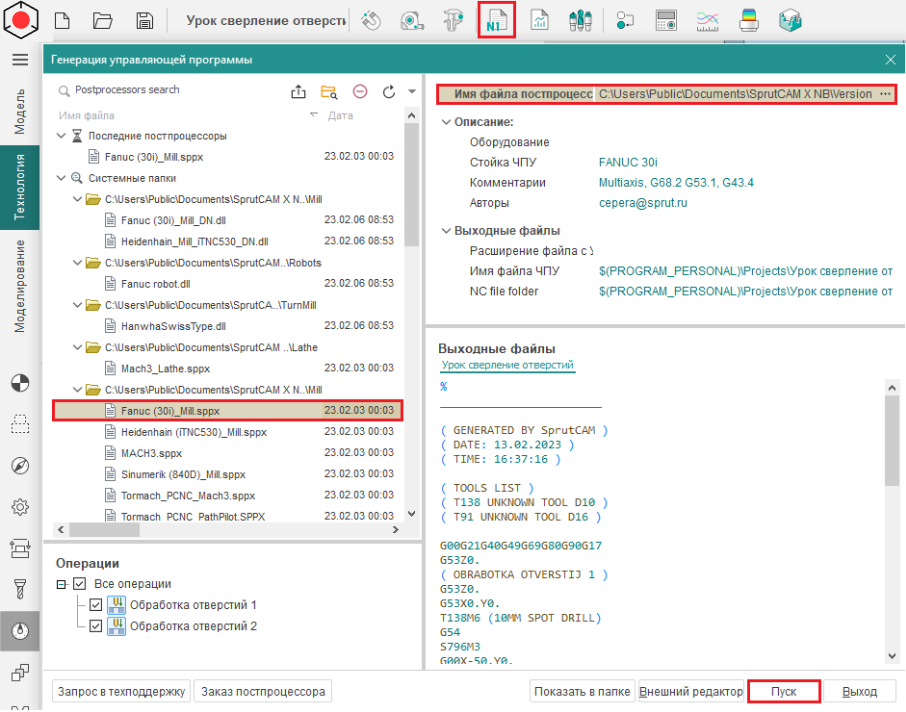Click the refresh postprocessors list icon
Viewport: 906px width, 712px height.
pos(389,92)
